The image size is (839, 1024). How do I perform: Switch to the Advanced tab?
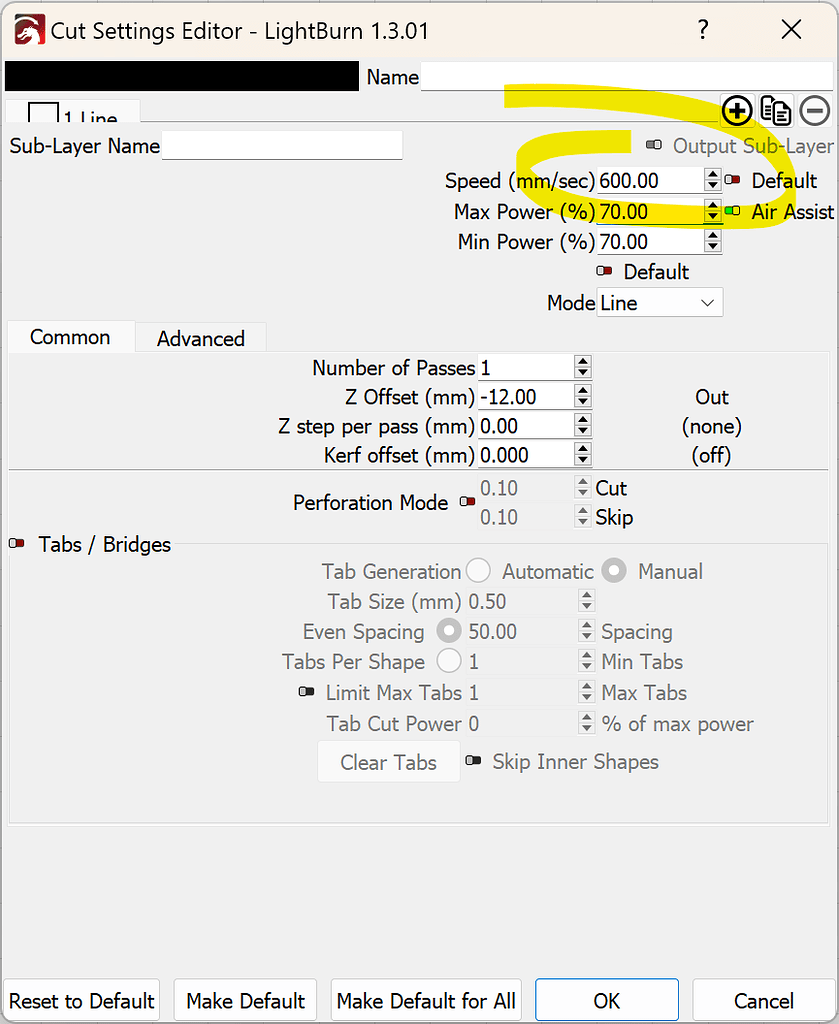click(200, 338)
